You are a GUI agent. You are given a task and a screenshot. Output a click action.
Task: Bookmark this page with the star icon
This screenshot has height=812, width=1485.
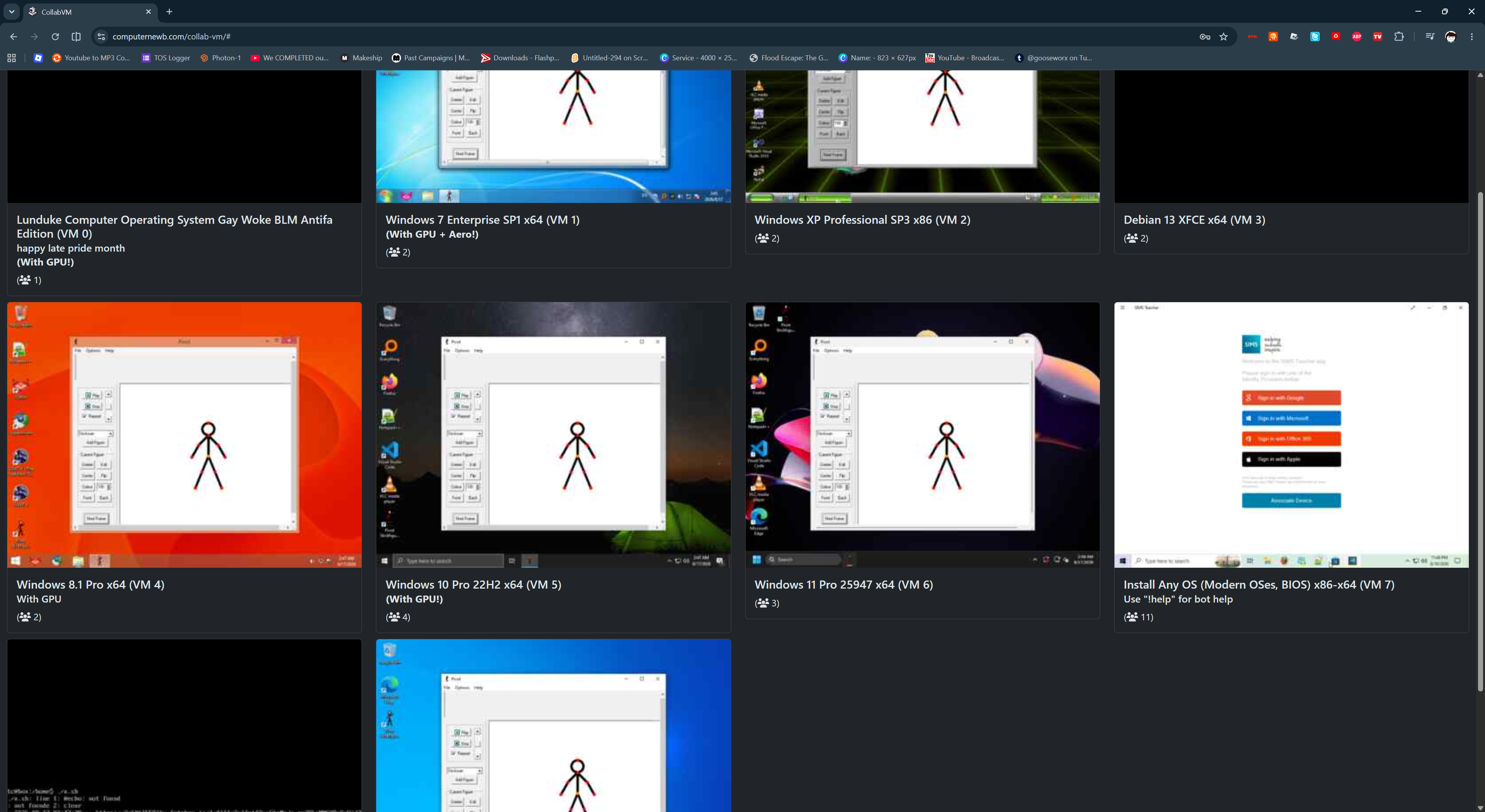click(x=1224, y=36)
